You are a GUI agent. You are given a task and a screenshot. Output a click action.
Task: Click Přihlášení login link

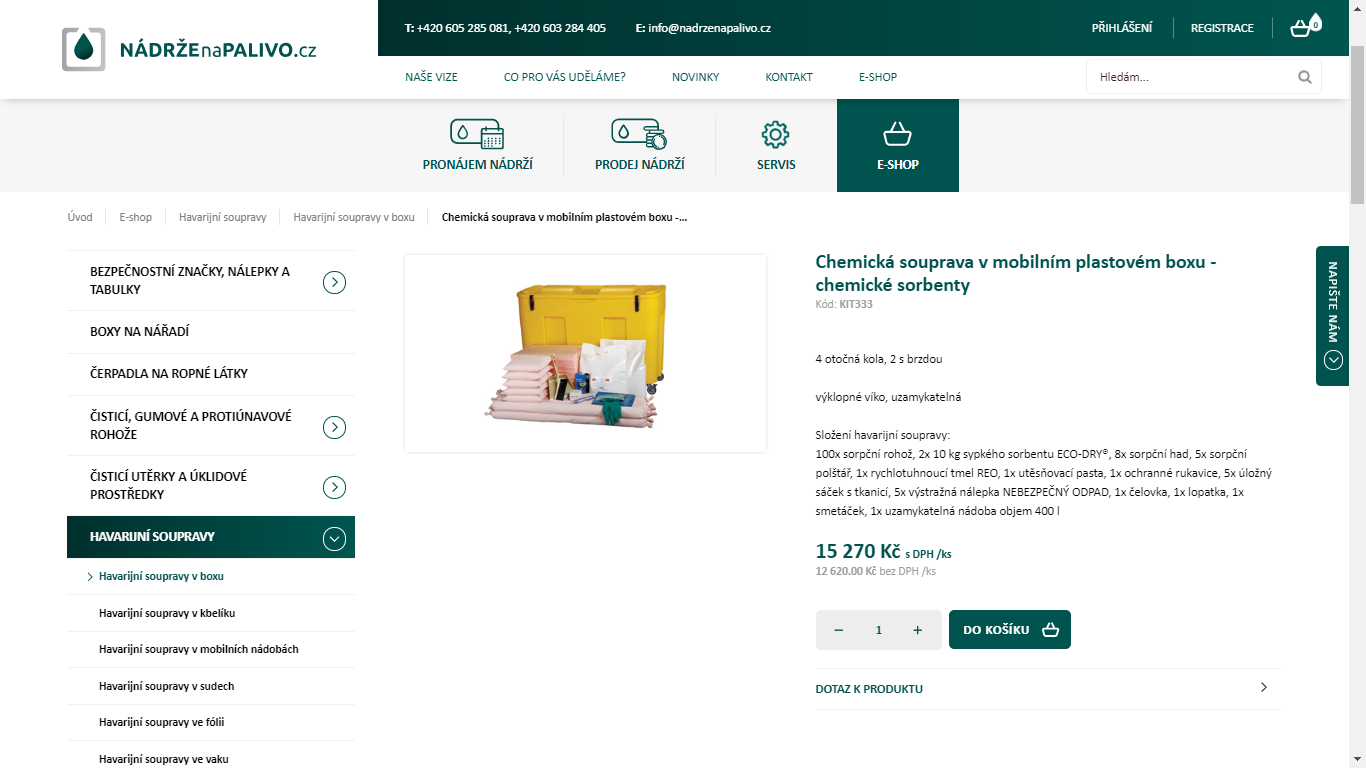[1122, 28]
